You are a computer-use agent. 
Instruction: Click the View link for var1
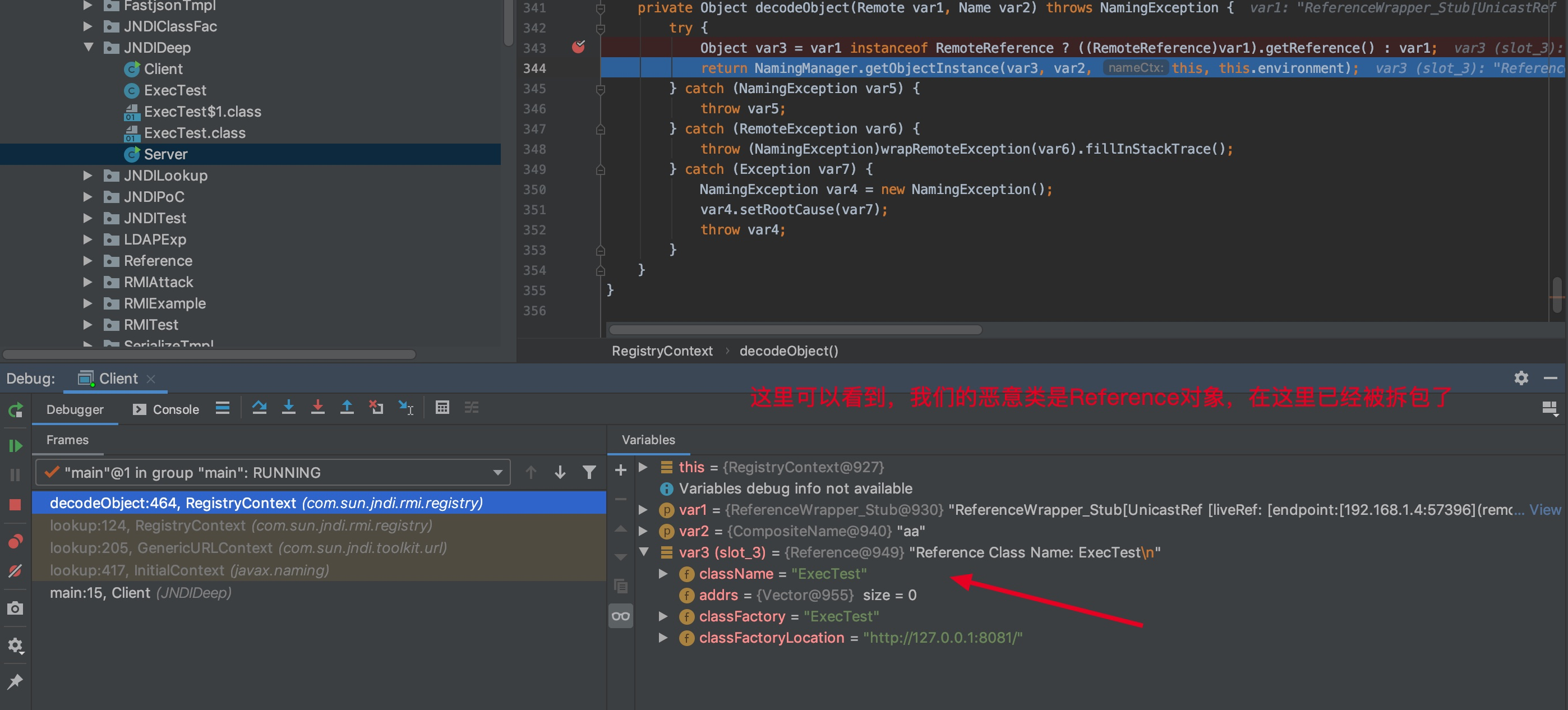pyautogui.click(x=1544, y=510)
